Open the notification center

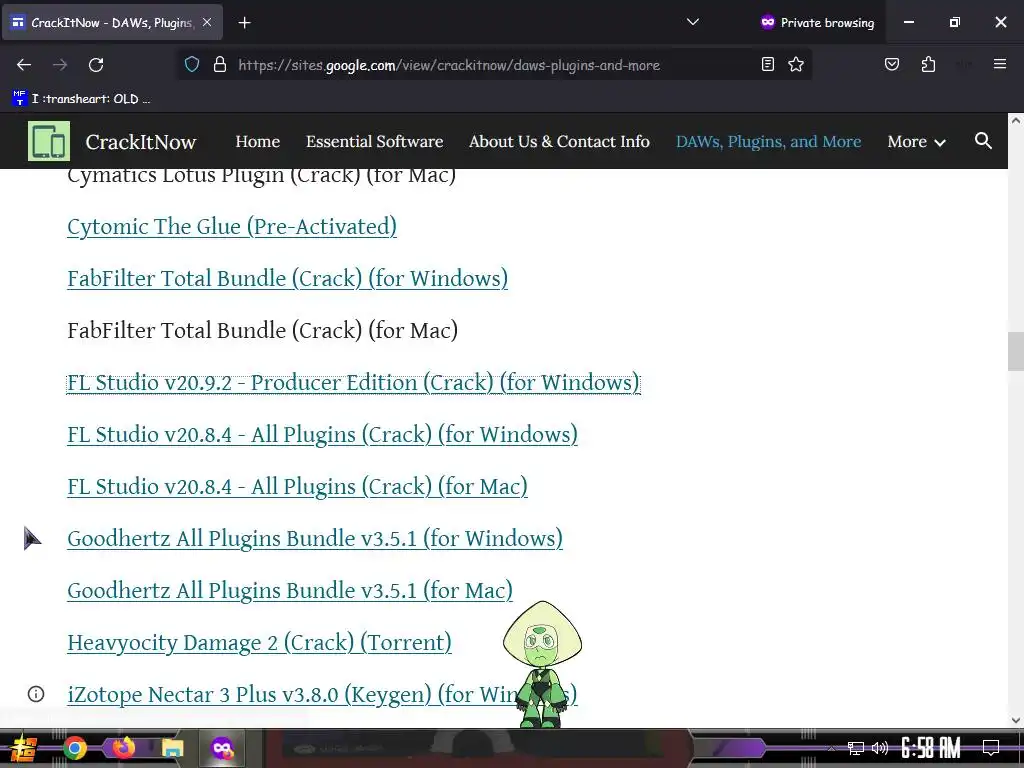click(x=991, y=748)
